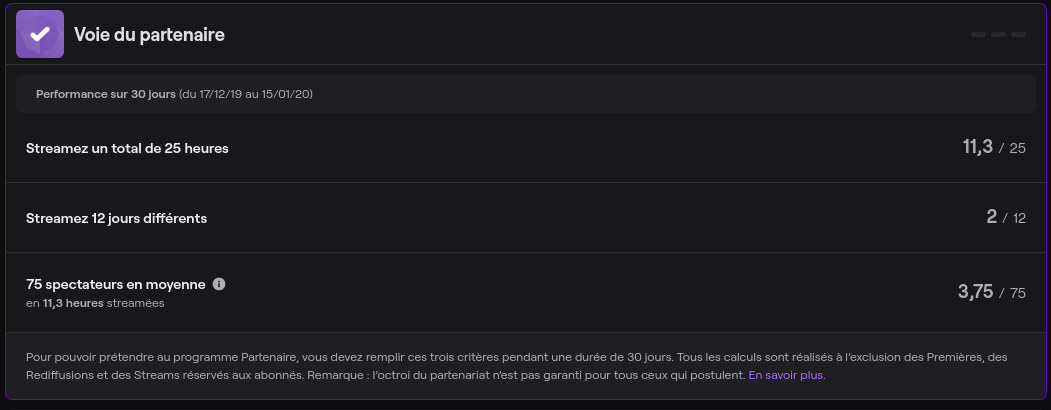Click the 11,3 / 25 hours progress value
This screenshot has height=410, width=1051.
click(x=993, y=148)
